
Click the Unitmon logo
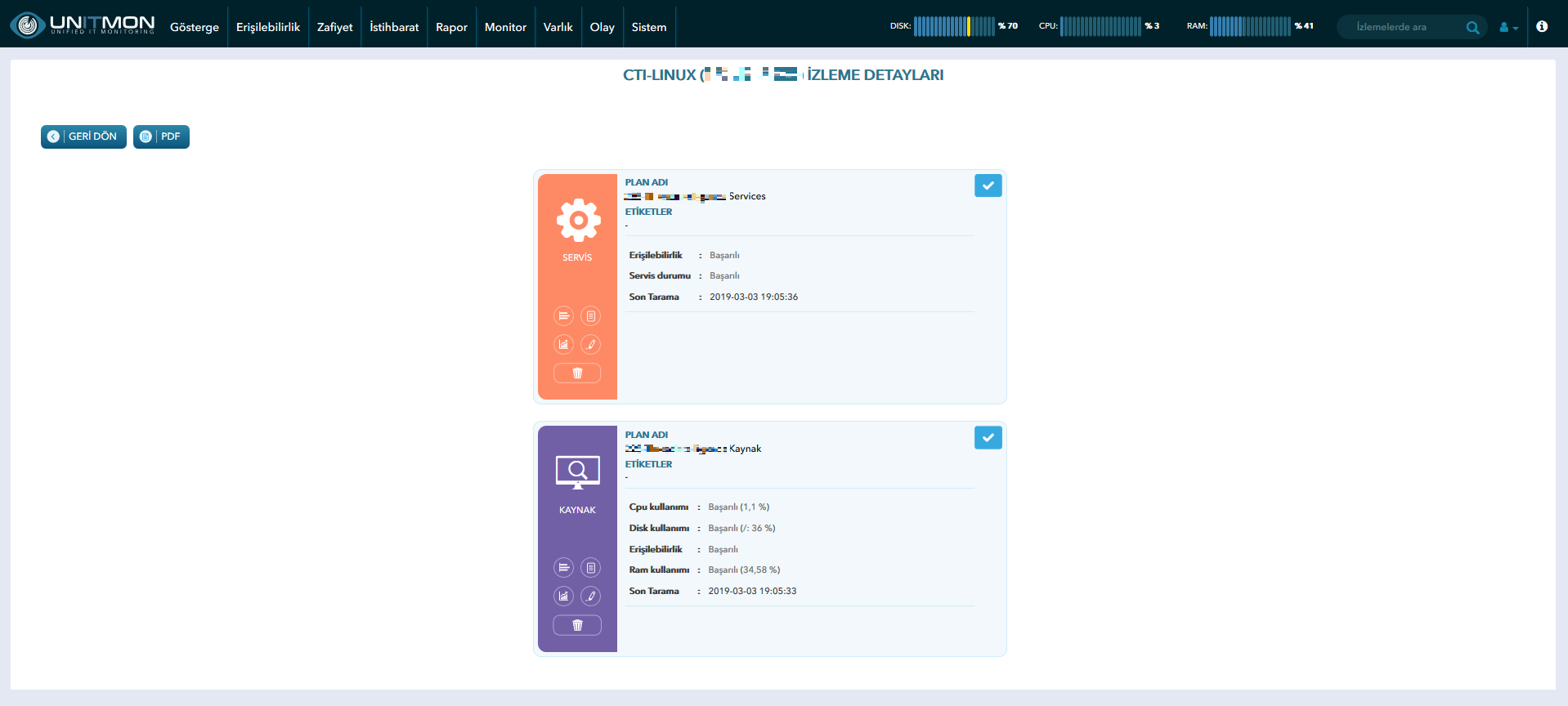click(x=82, y=25)
